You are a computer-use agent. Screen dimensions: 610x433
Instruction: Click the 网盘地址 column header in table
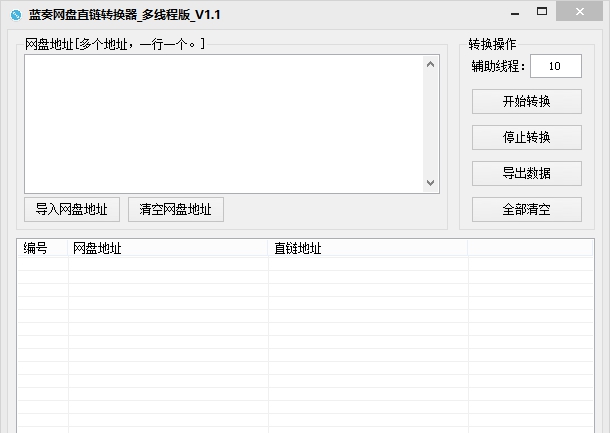[x=168, y=248]
